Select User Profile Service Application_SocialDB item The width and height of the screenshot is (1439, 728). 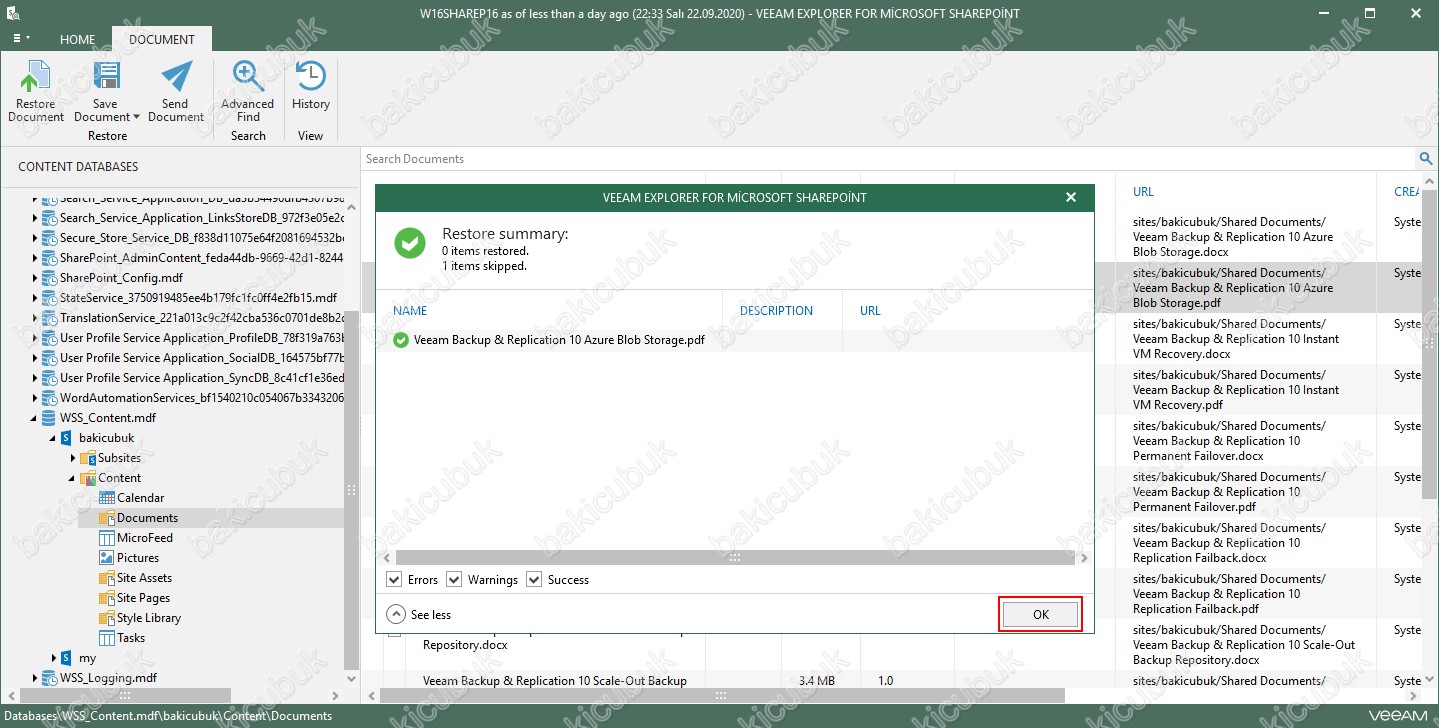(202, 358)
